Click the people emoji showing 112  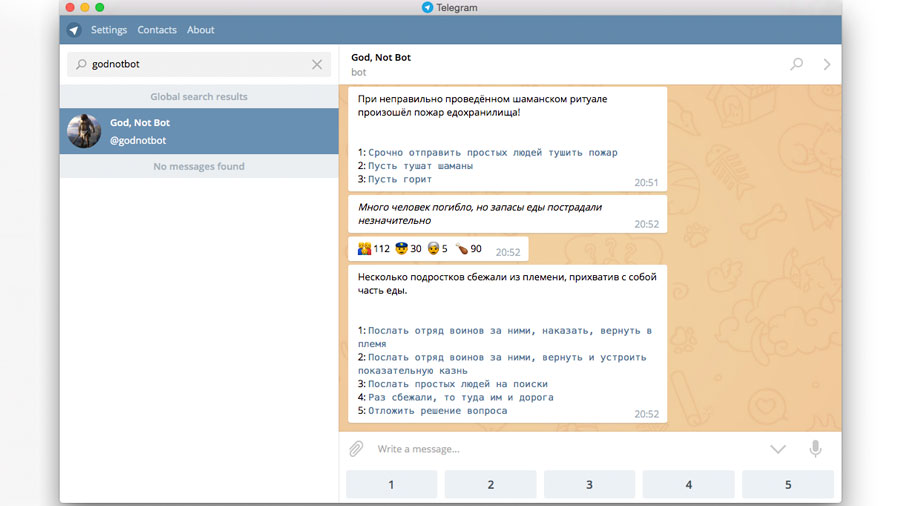point(364,248)
